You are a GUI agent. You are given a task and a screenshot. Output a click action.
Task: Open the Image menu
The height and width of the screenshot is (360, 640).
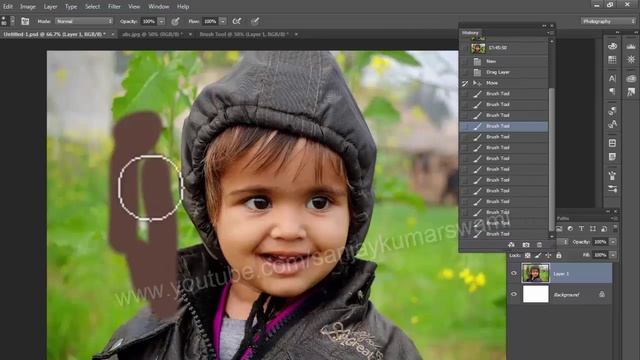28,7
